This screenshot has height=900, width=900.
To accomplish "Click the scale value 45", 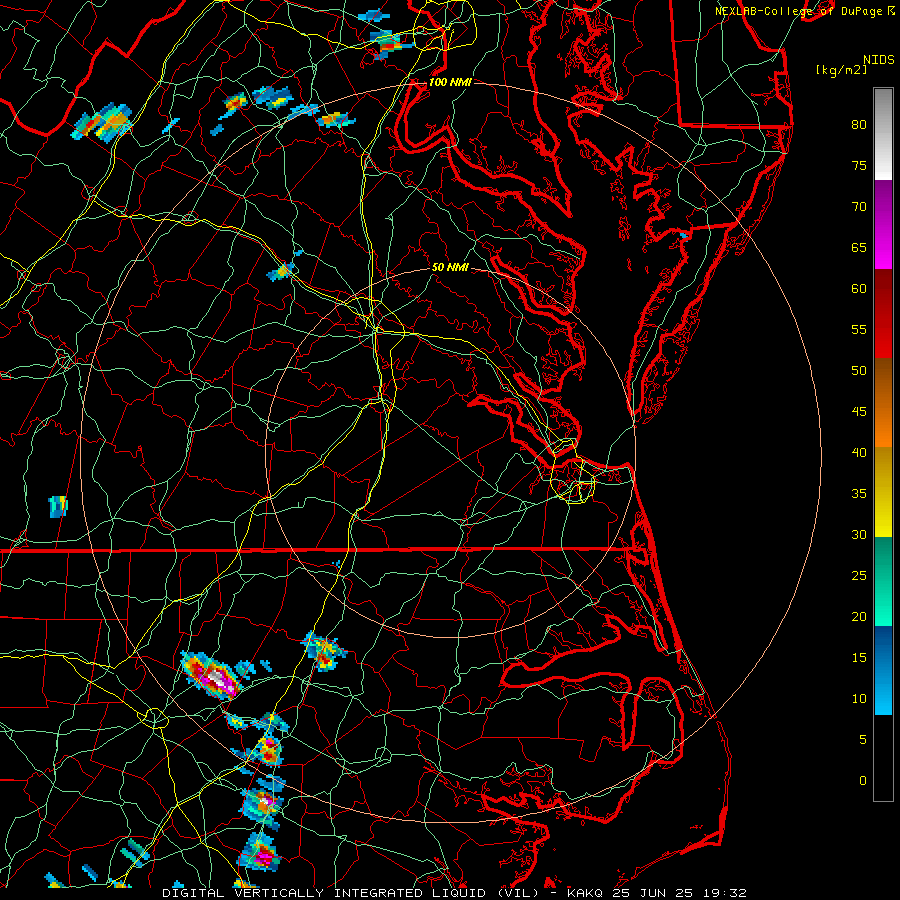I will (x=859, y=412).
